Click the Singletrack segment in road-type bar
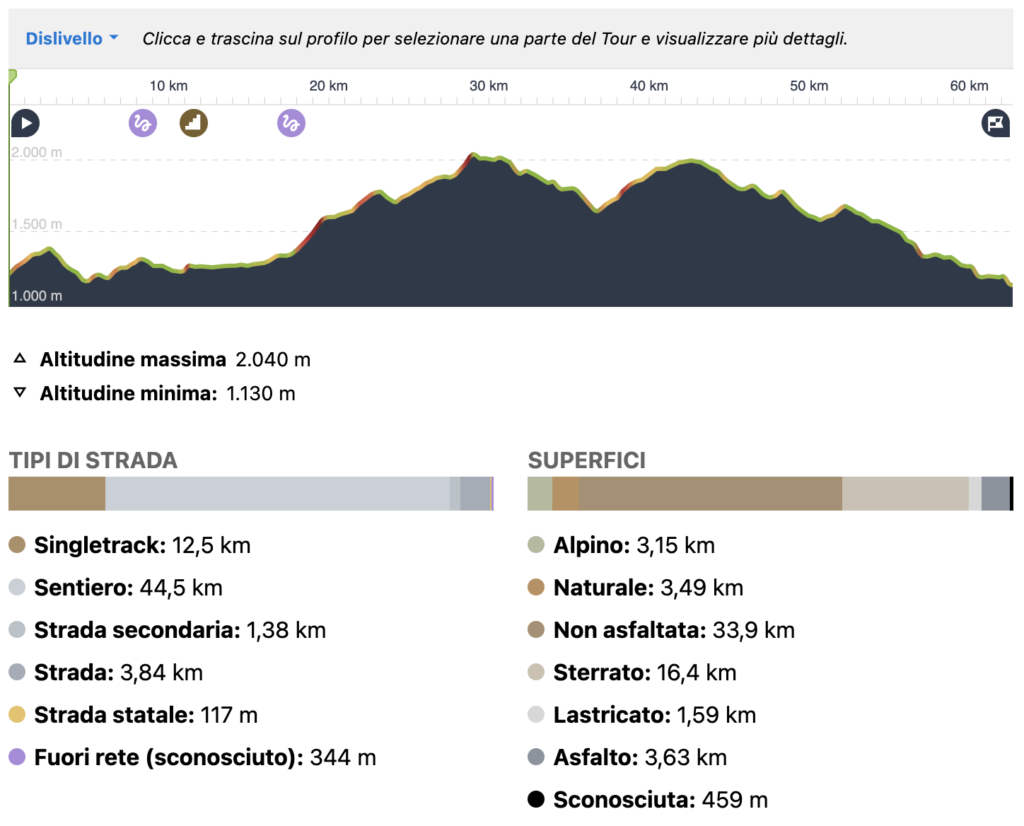Screen dimensions: 1024x826 [57, 494]
